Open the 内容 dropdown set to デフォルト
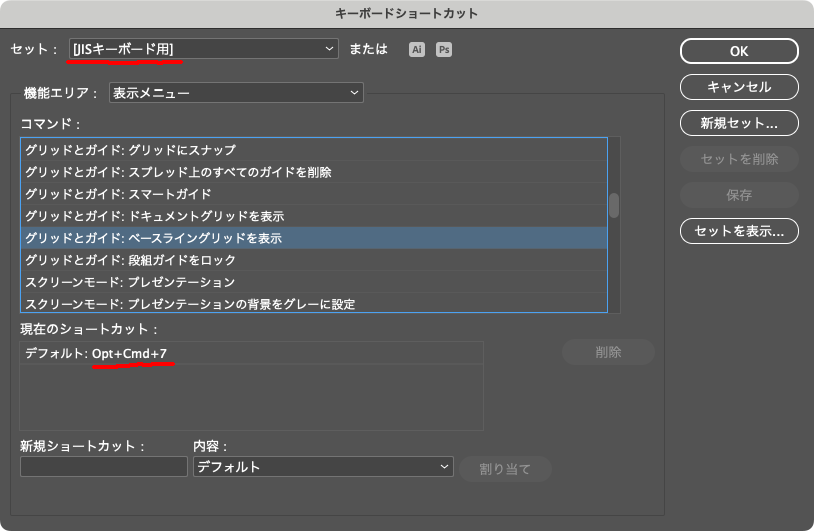 [x=322, y=467]
